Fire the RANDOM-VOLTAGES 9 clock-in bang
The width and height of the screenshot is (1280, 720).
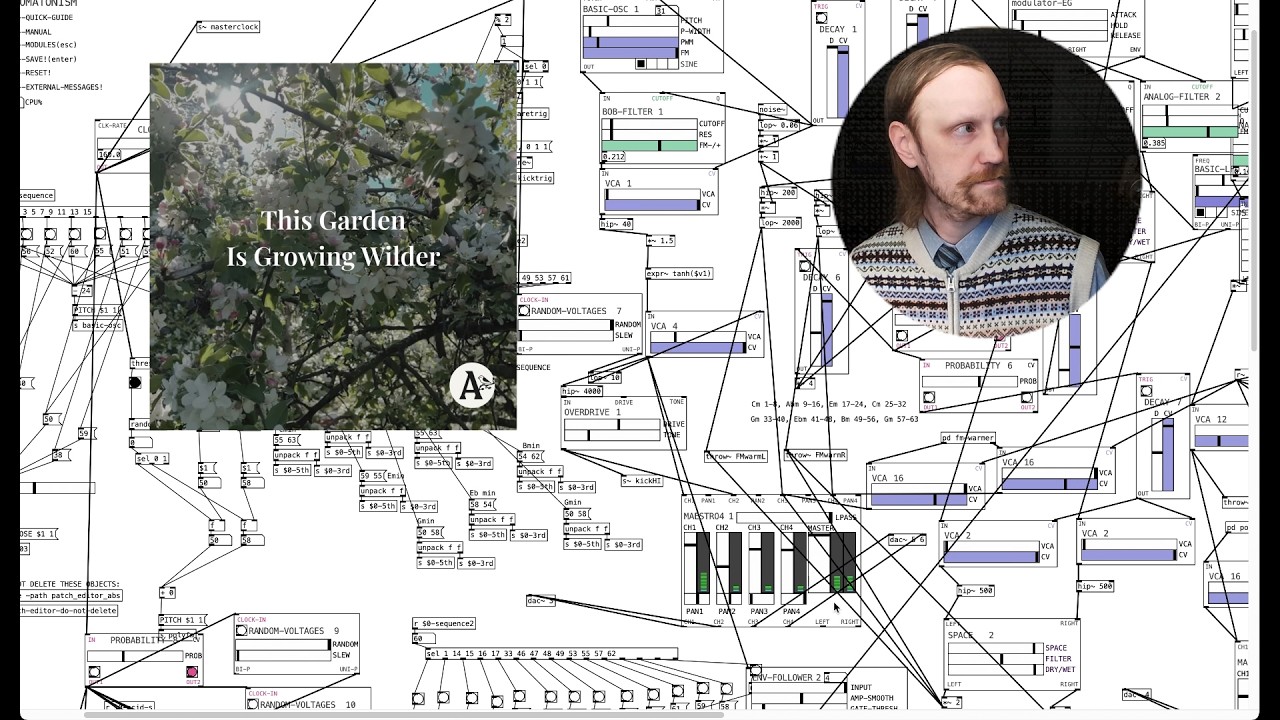point(241,631)
